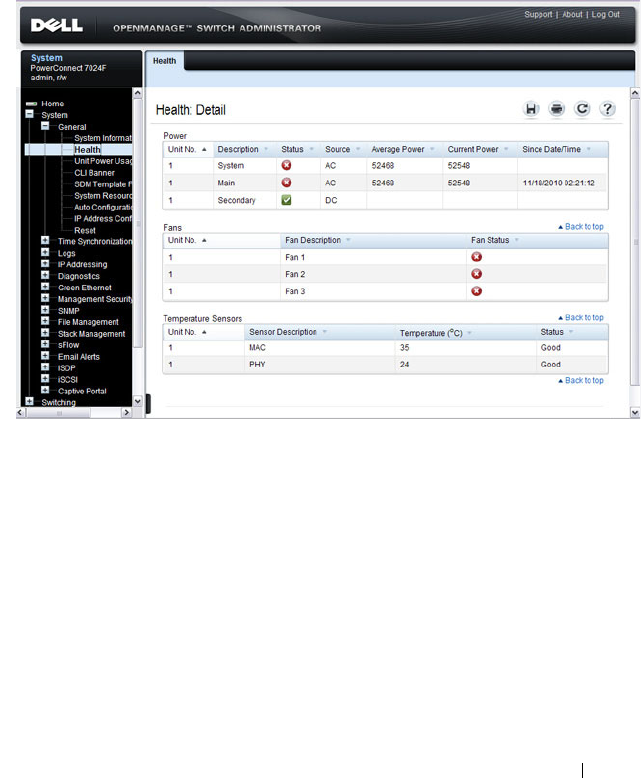Collapse the System tree node
641x778 pixels.
(x=30, y=114)
